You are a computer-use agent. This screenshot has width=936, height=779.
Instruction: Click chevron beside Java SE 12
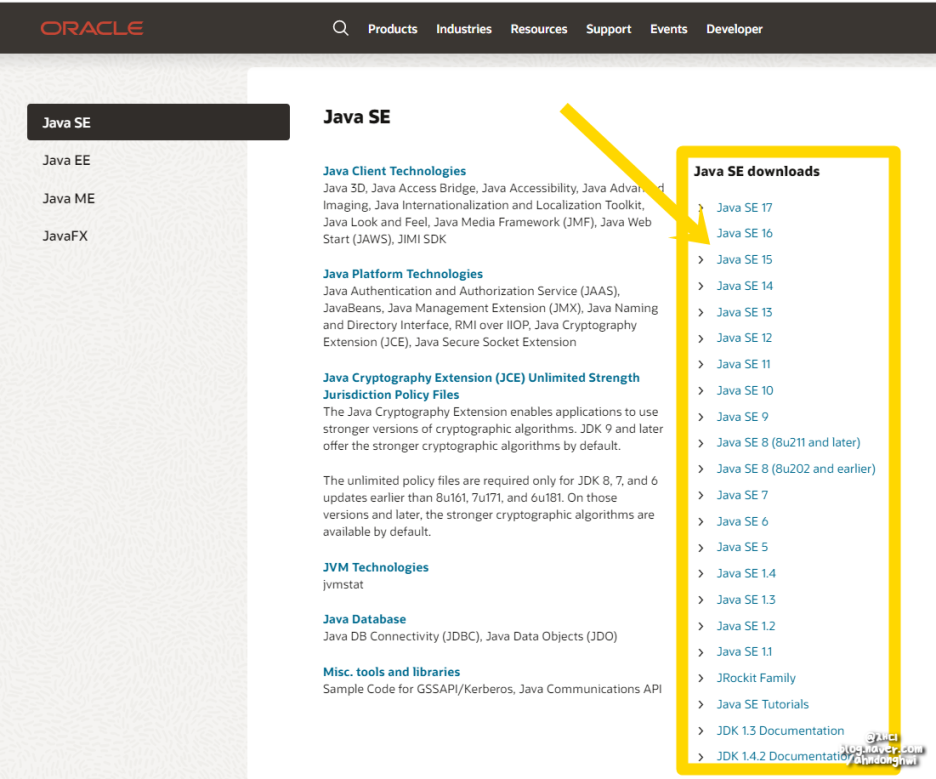pyautogui.click(x=701, y=338)
